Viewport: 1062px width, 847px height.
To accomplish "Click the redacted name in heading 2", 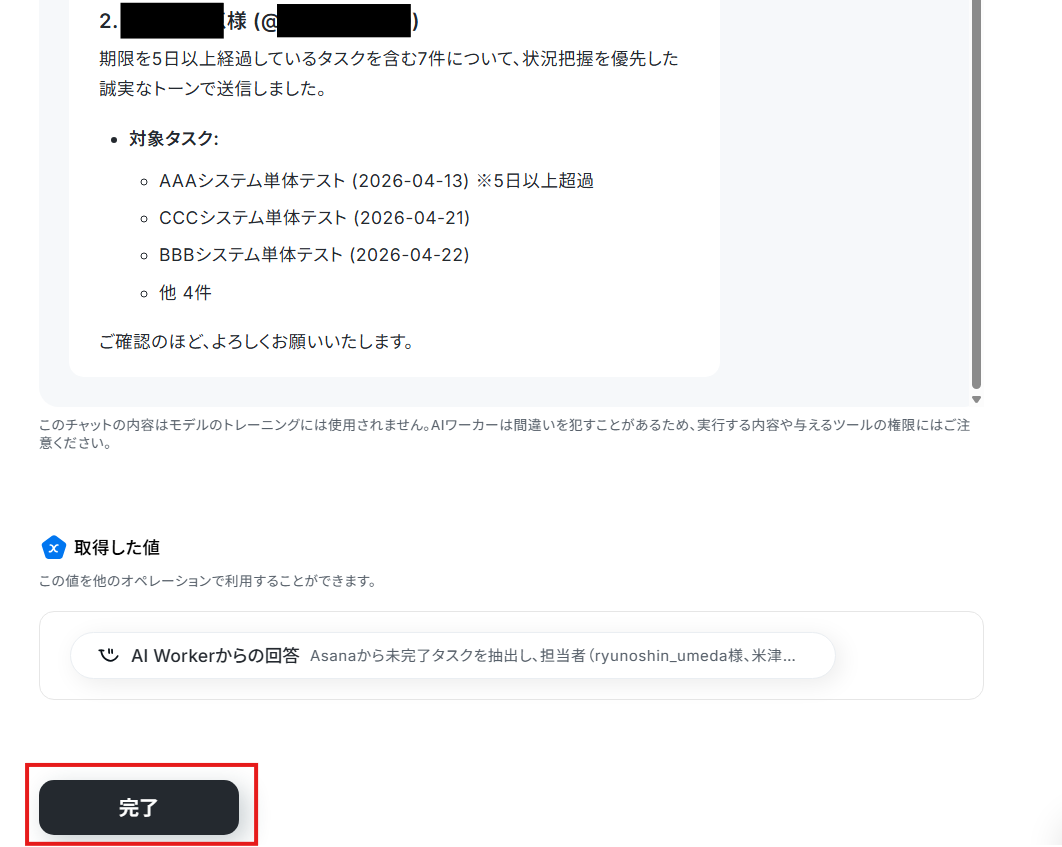I will pyautogui.click(x=172, y=20).
